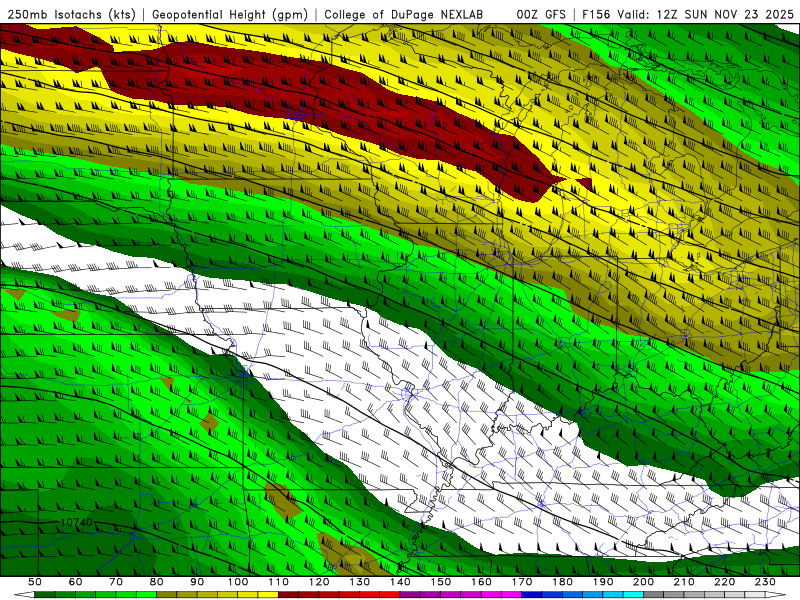Click the 'Geopotential Height (gpm)' header label
800x600 pixels.
point(230,15)
